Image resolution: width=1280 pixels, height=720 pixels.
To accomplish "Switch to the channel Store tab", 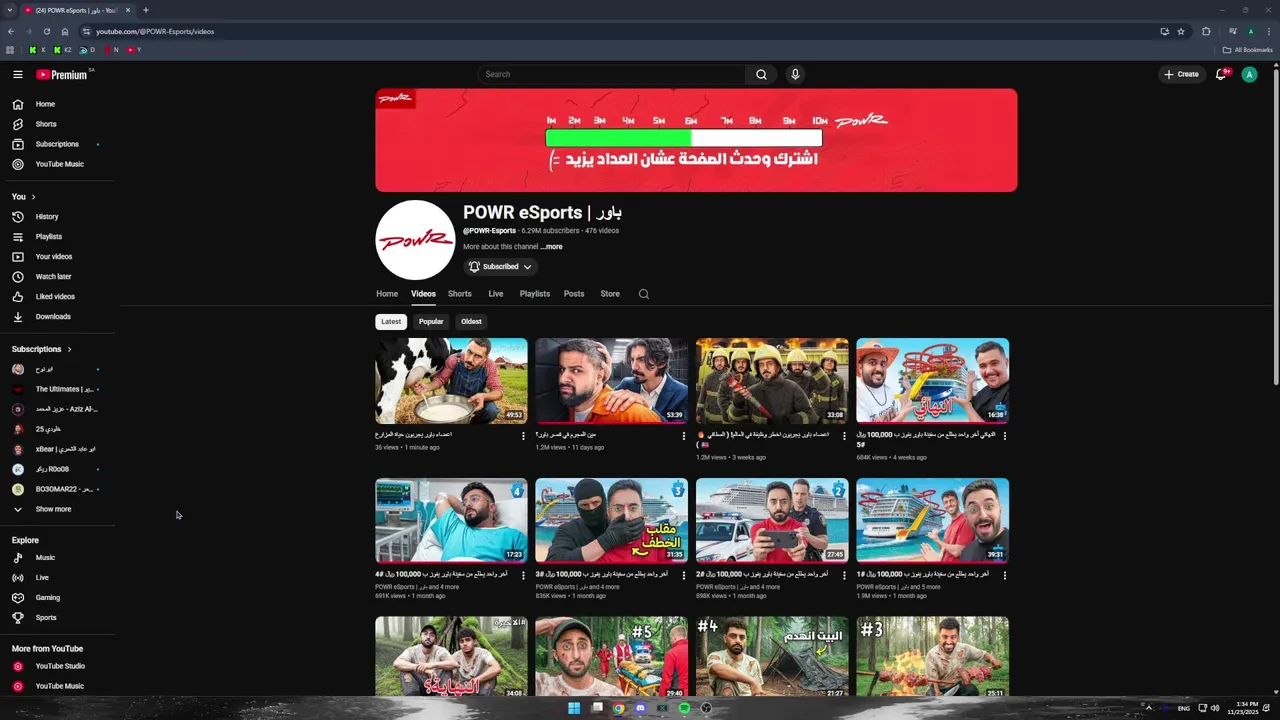I will click(610, 294).
